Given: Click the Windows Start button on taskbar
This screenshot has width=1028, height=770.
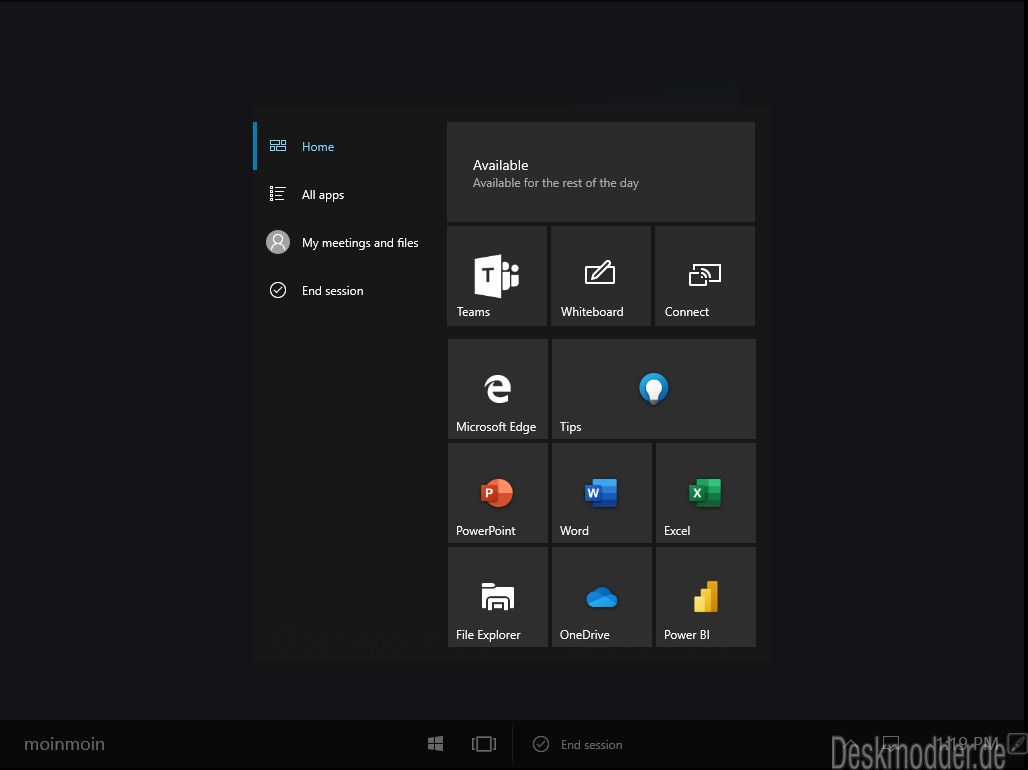Looking at the screenshot, I should pos(435,744).
